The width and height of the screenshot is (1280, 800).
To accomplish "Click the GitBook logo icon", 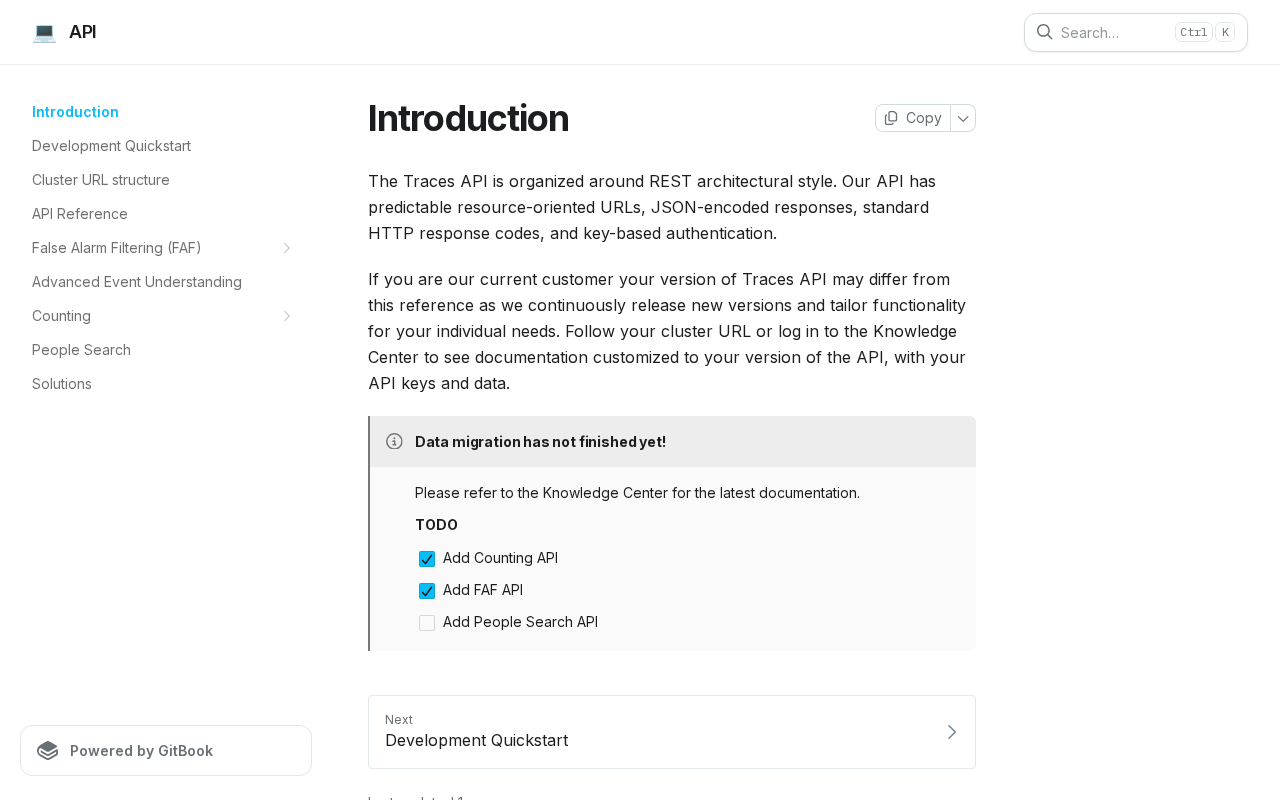I will tap(48, 751).
